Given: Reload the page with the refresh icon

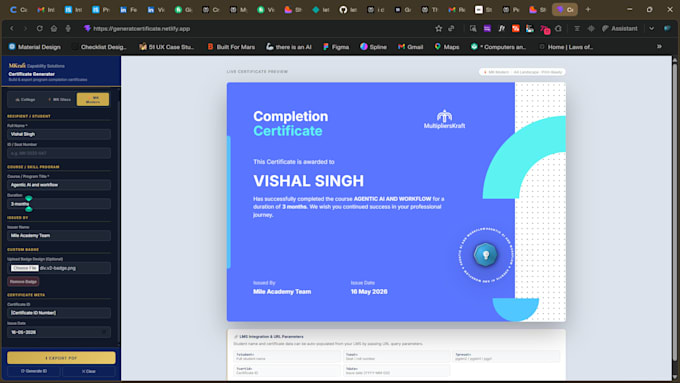Looking at the screenshot, I should coord(39,29).
